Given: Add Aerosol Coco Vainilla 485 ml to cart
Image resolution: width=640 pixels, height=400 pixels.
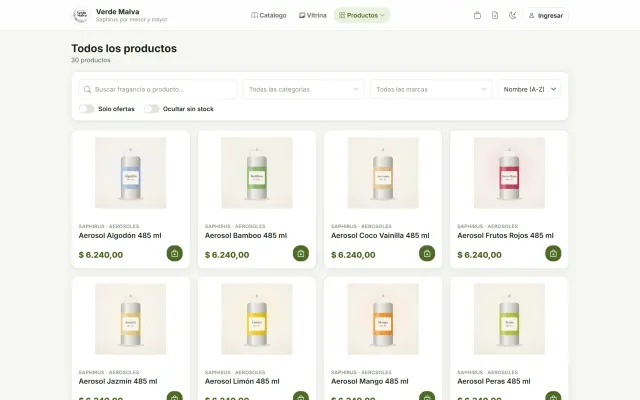Looking at the screenshot, I should click(427, 253).
